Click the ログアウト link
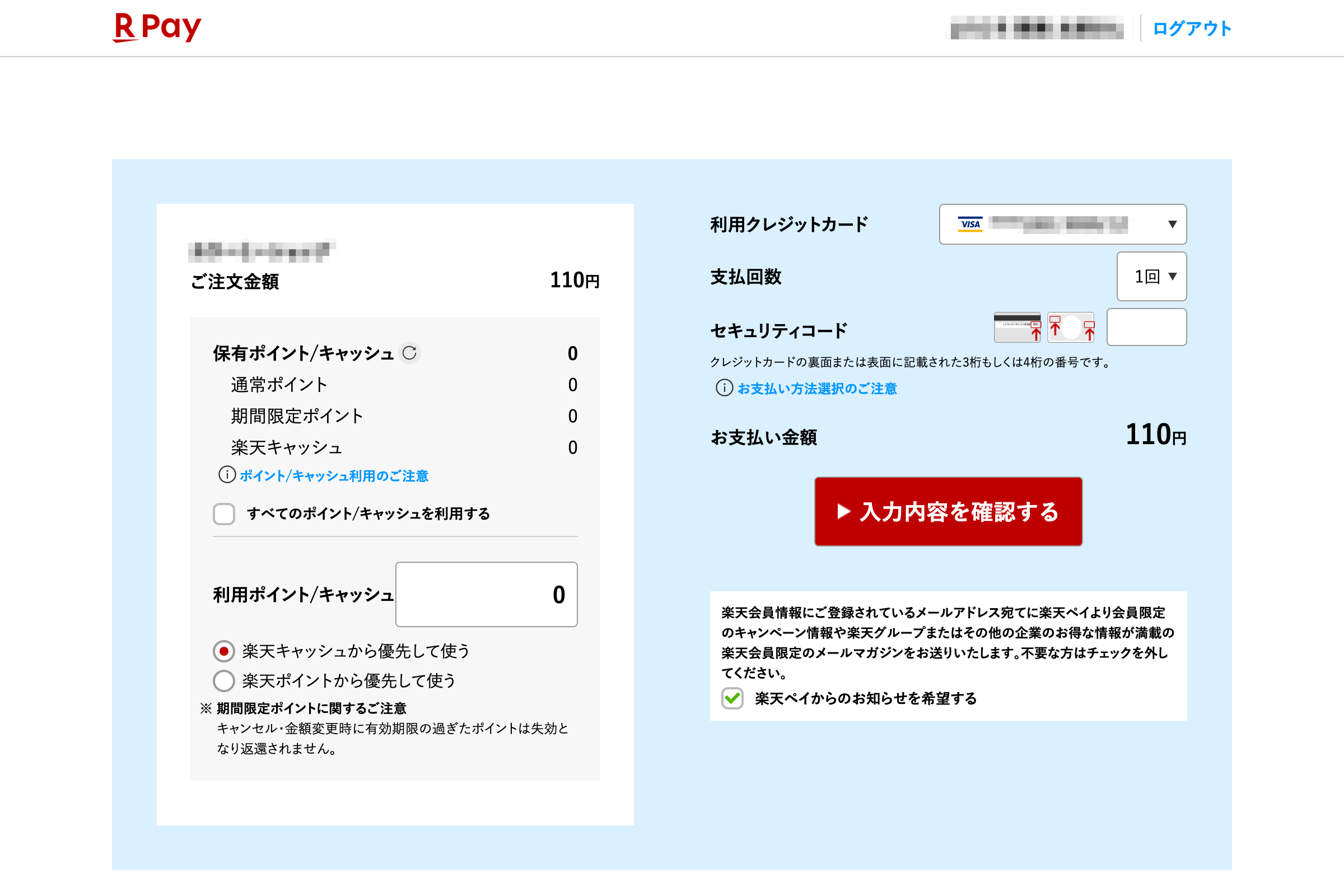 [1192, 28]
